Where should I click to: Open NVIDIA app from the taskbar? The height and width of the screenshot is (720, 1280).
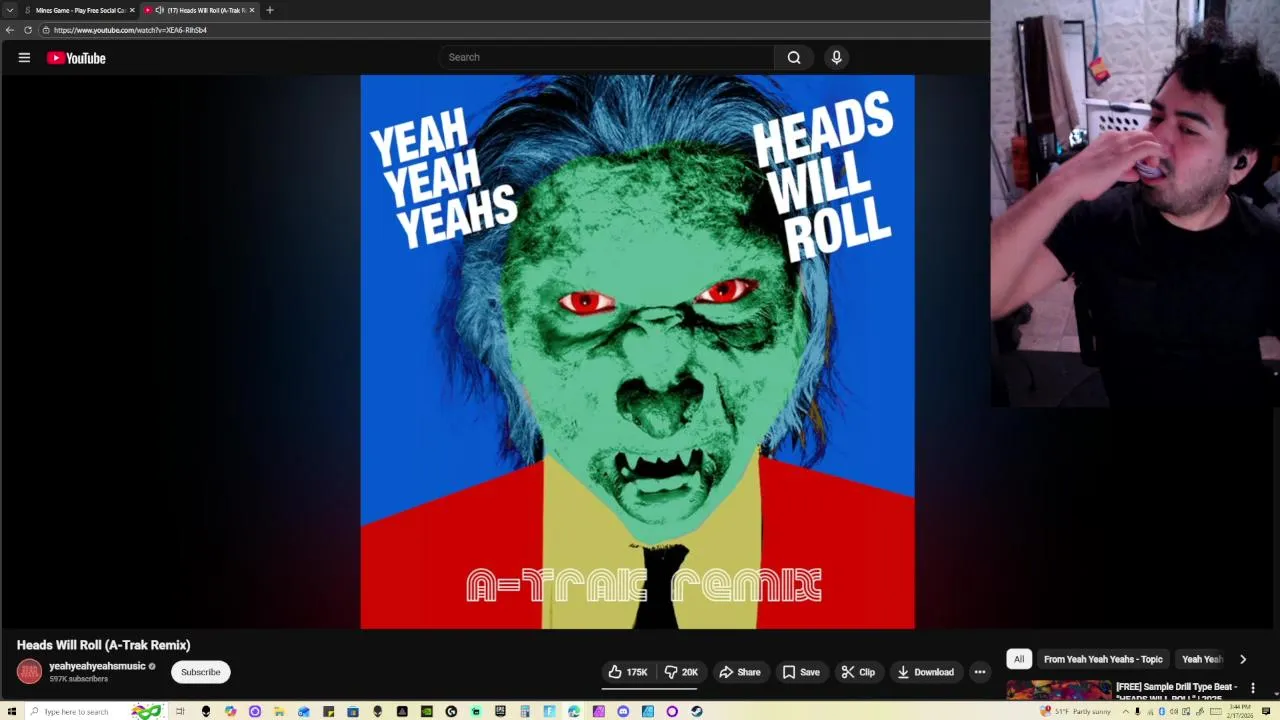point(426,711)
